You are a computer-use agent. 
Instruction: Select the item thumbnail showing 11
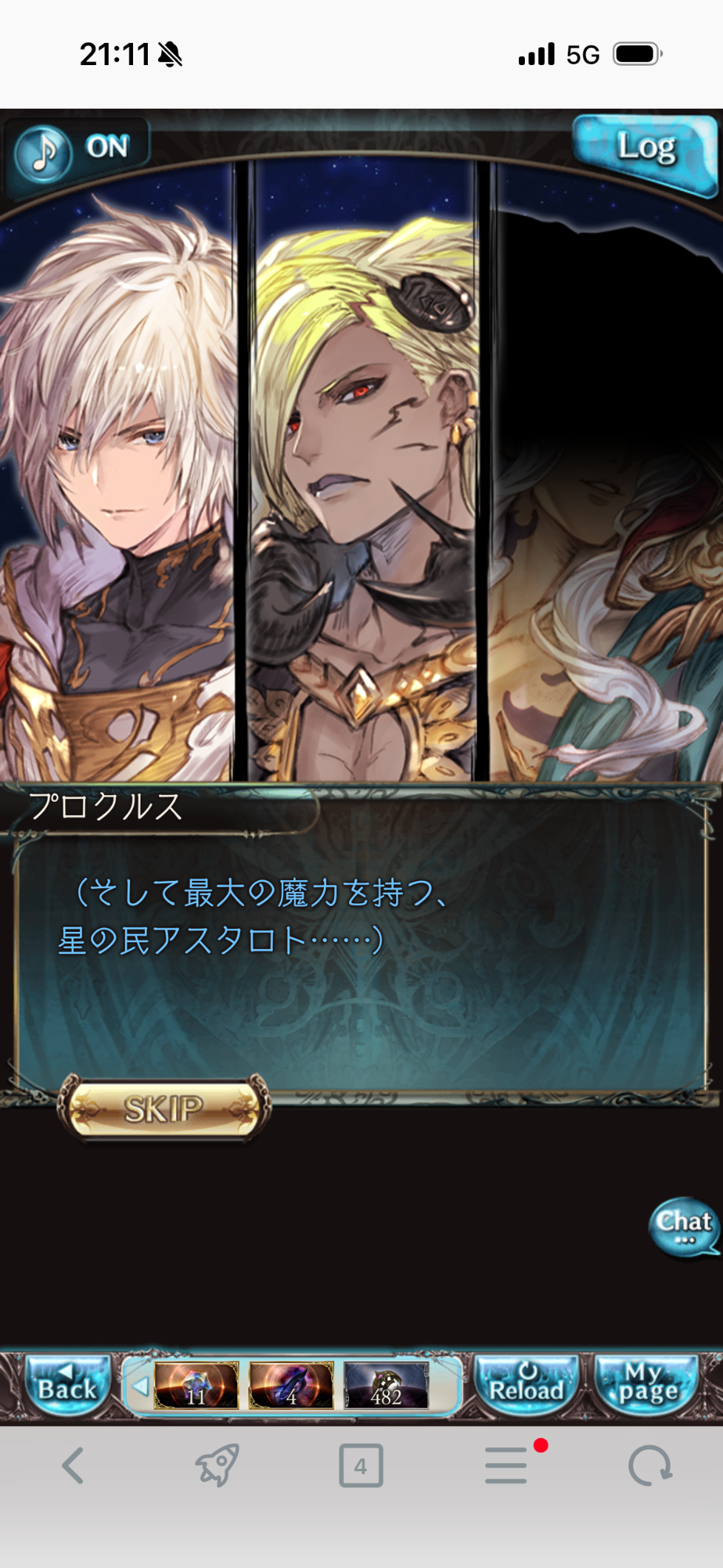pyautogui.click(x=196, y=1385)
